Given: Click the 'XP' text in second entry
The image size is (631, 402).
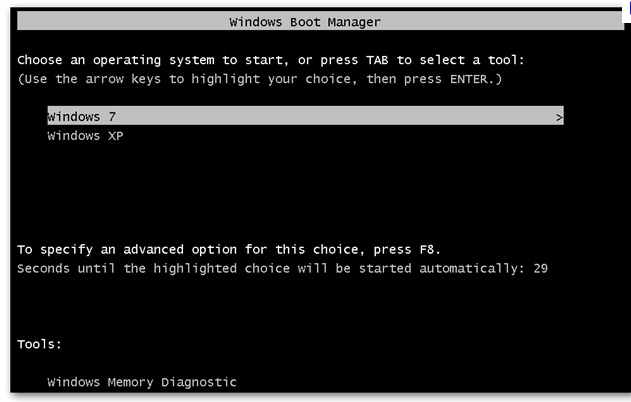Looking at the screenshot, I should click(x=115, y=136).
